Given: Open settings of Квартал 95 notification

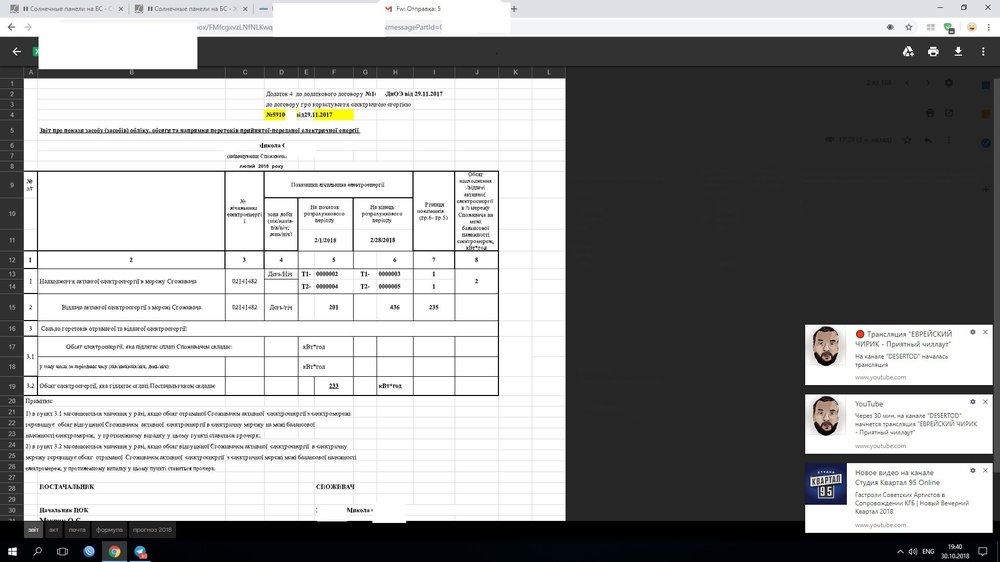Looking at the screenshot, I should coord(970,470).
